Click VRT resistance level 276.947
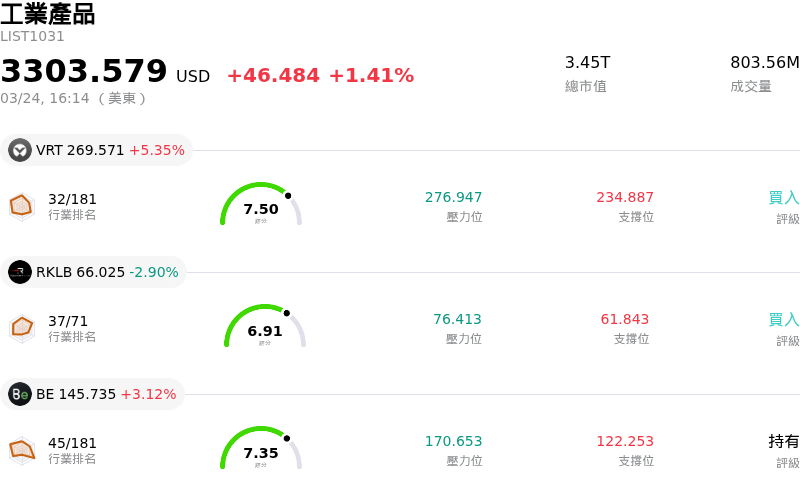 [x=453, y=197]
